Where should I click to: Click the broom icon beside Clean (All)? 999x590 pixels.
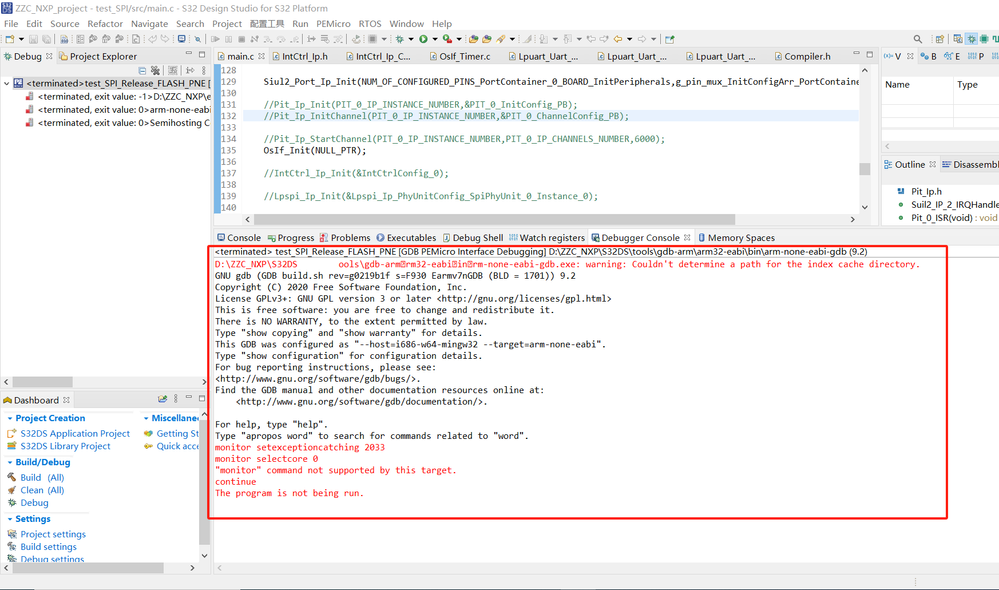click(11, 490)
